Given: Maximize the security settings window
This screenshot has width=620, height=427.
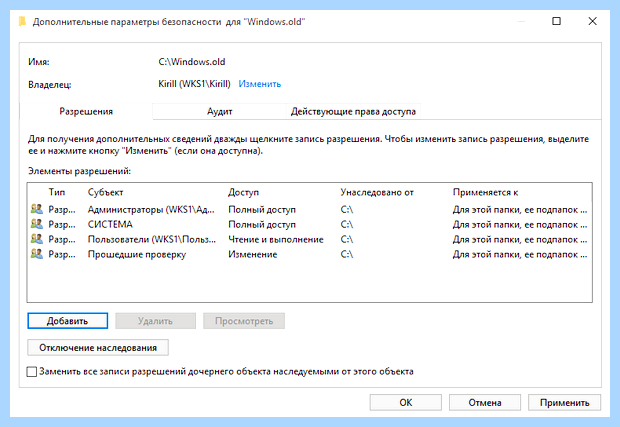Looking at the screenshot, I should (556, 21).
